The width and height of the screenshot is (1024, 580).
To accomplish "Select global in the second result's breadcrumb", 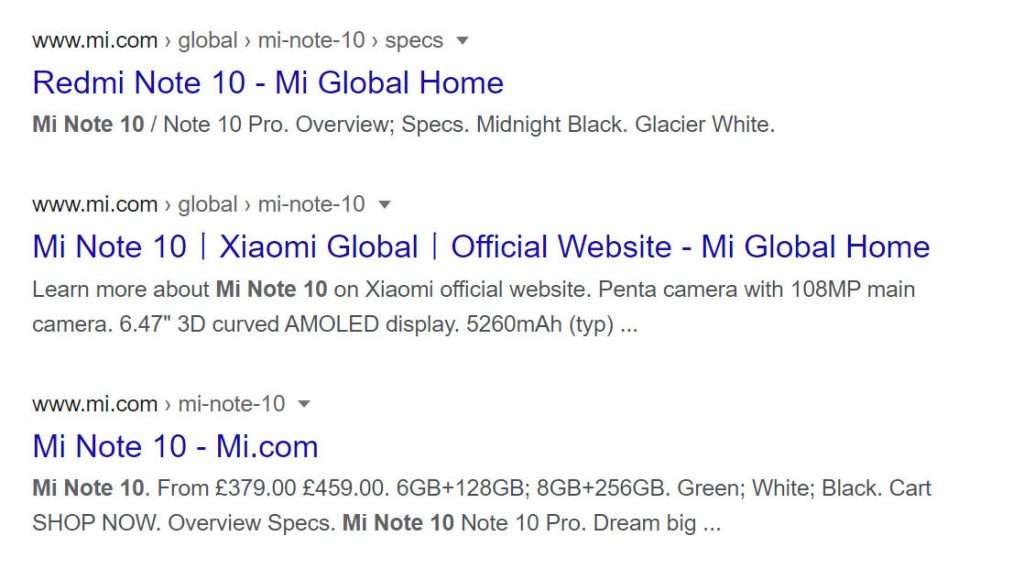I will [208, 204].
